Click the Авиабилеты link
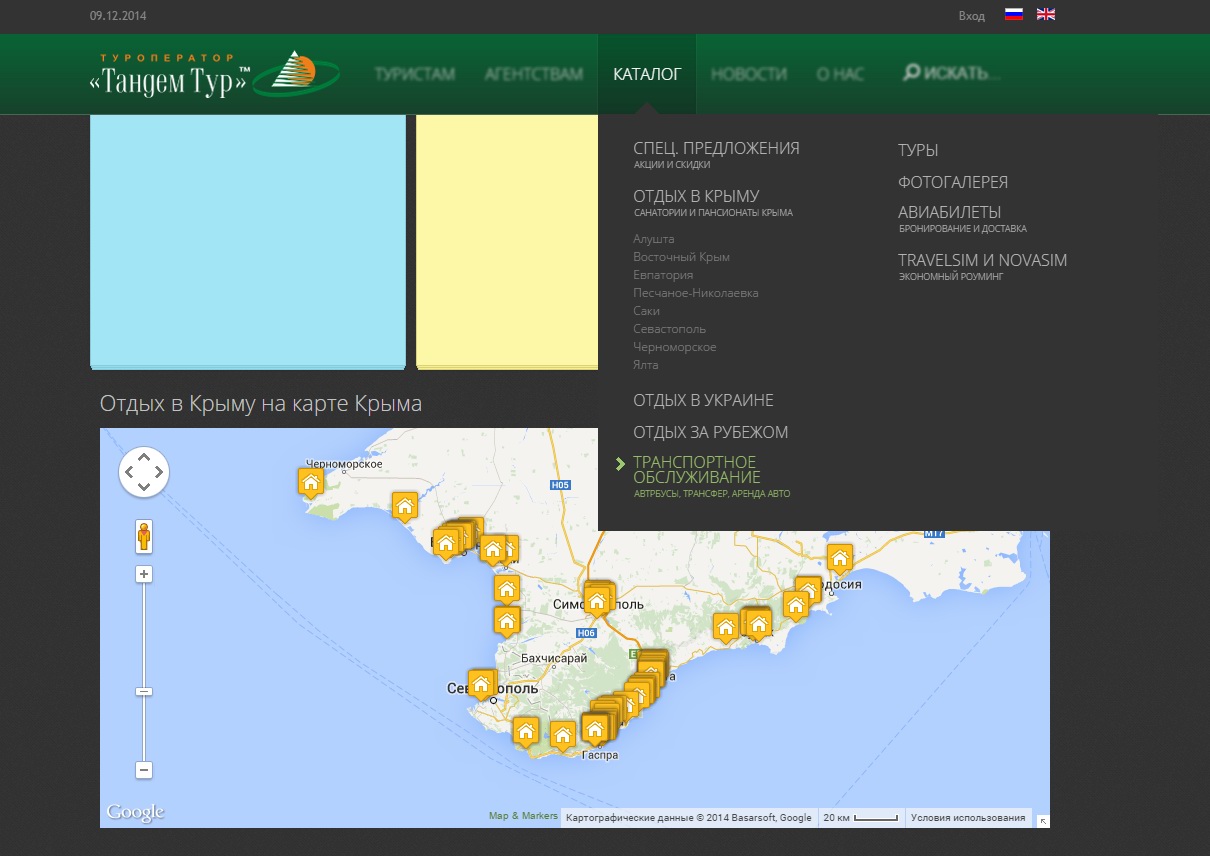 point(949,212)
